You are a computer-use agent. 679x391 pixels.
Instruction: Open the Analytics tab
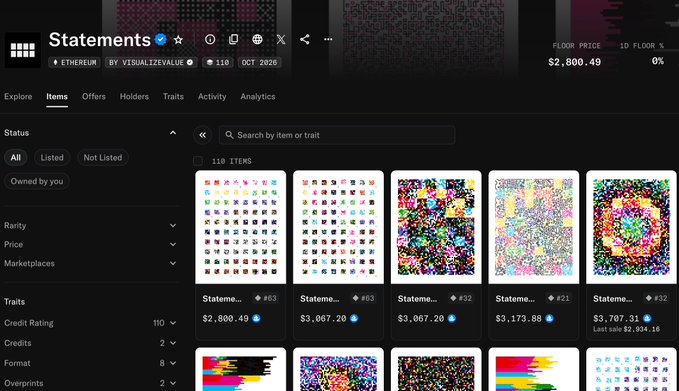point(258,97)
